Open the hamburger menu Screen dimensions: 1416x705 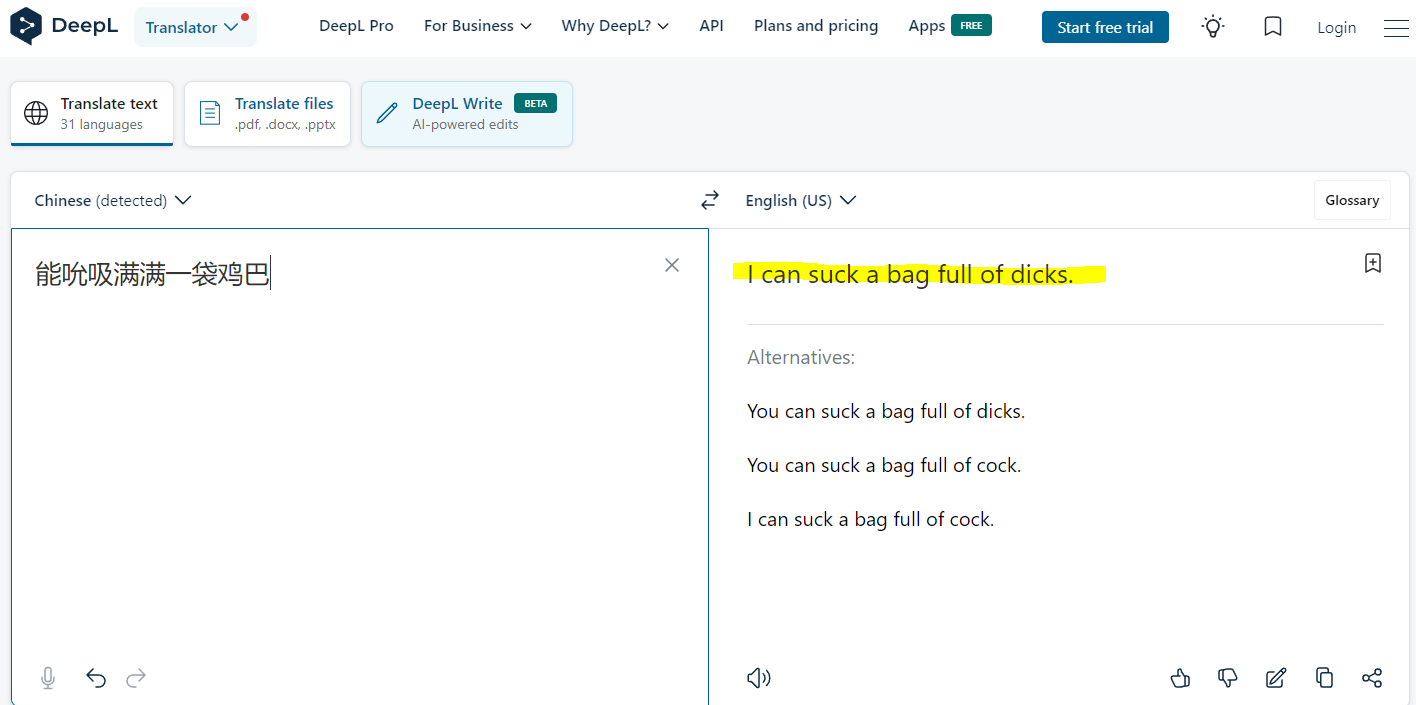[x=1395, y=28]
